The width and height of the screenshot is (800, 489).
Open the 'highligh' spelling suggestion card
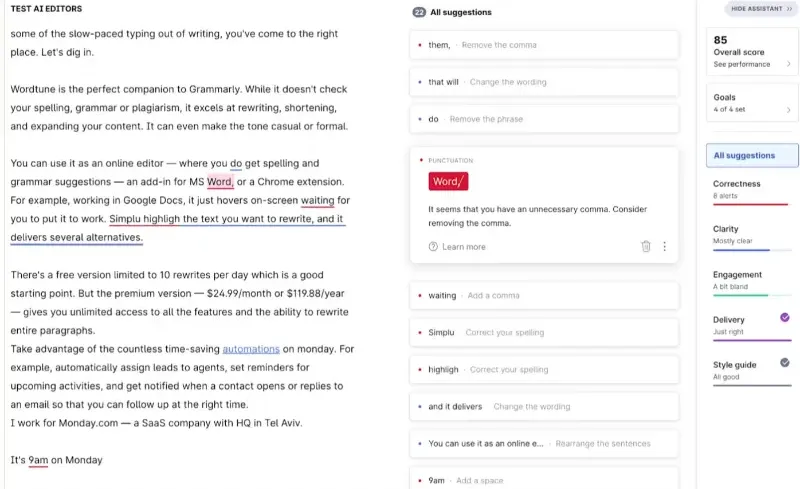click(x=544, y=369)
